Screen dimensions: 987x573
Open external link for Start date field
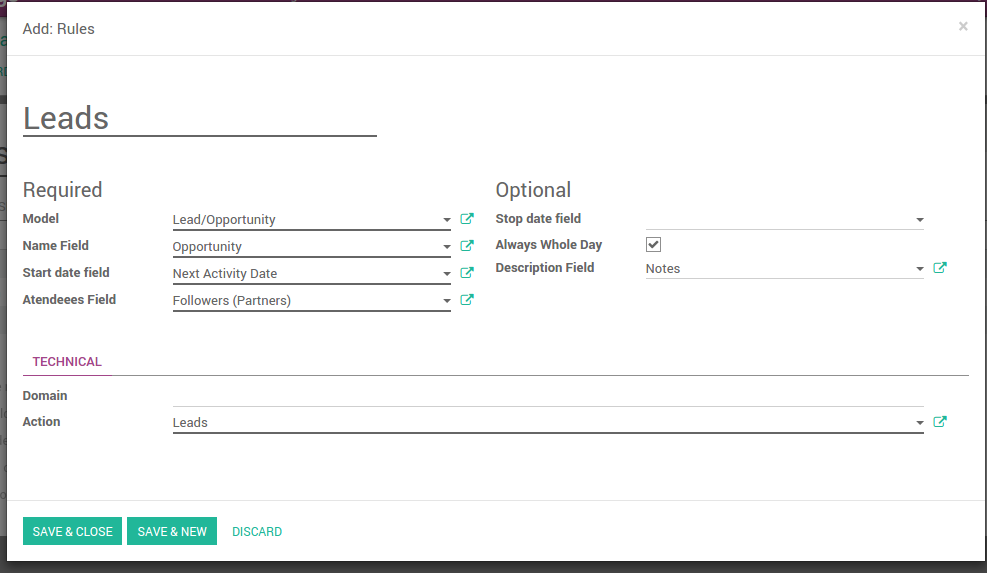click(466, 273)
